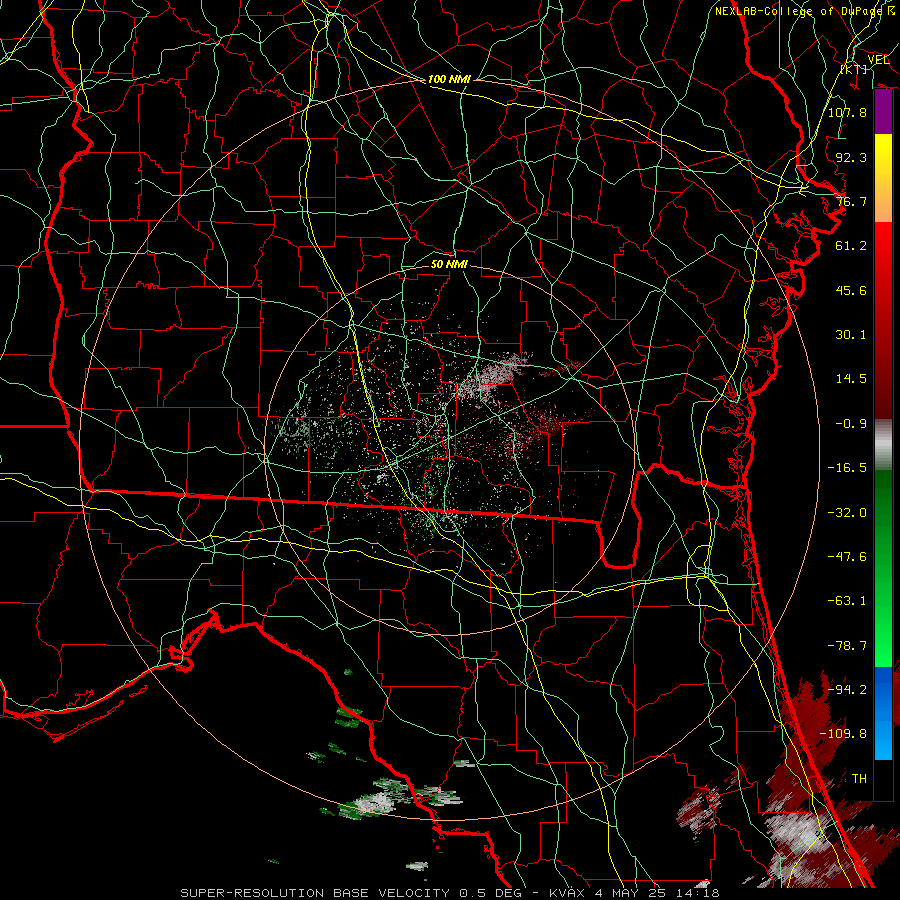Click the 30.1 velocity scale value

click(x=851, y=335)
